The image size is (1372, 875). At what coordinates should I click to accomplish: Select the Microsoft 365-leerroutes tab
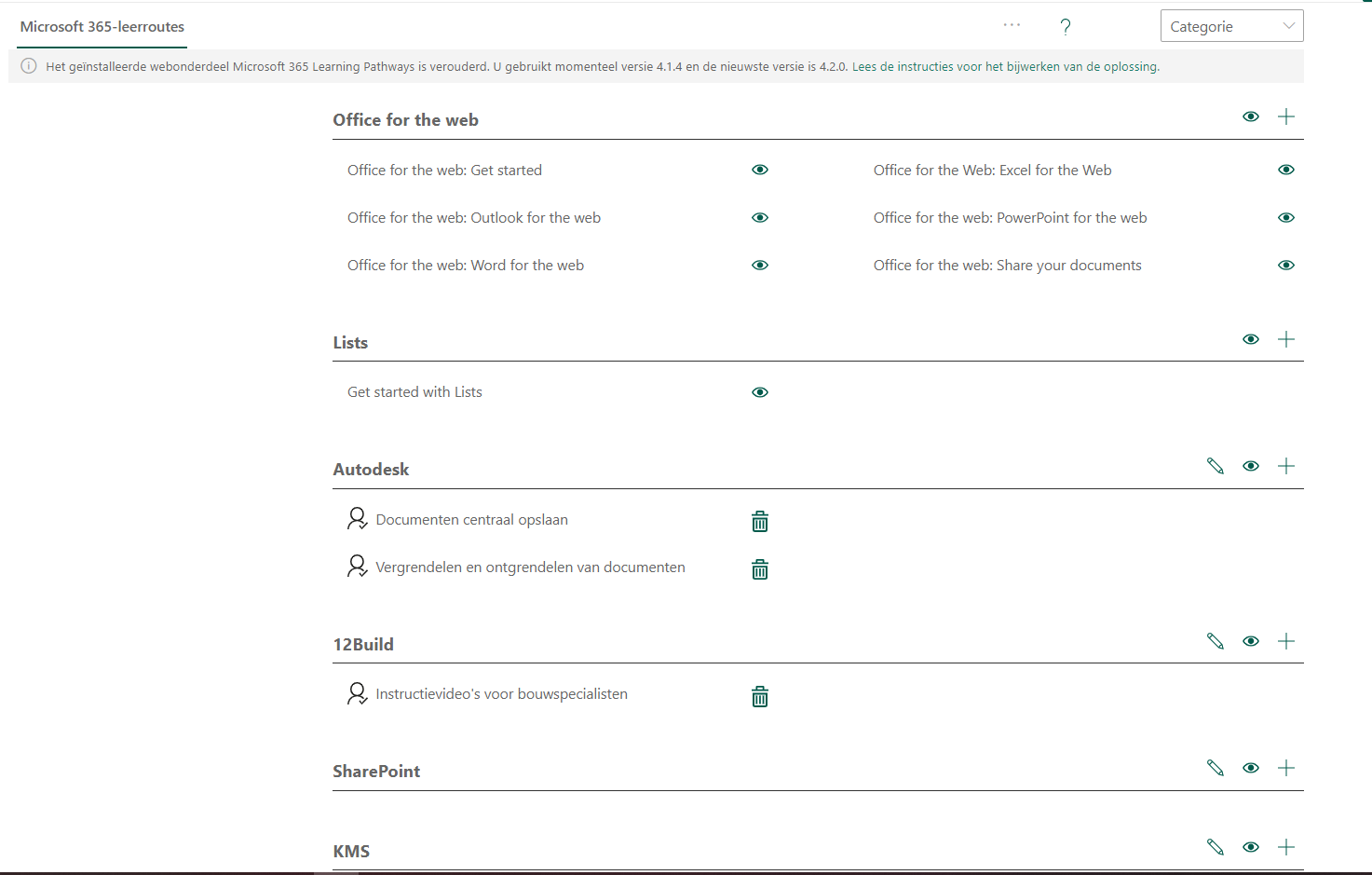point(101,28)
